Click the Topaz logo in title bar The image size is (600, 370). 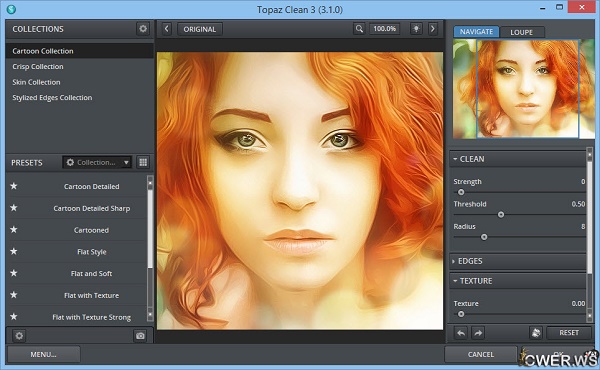click(11, 9)
